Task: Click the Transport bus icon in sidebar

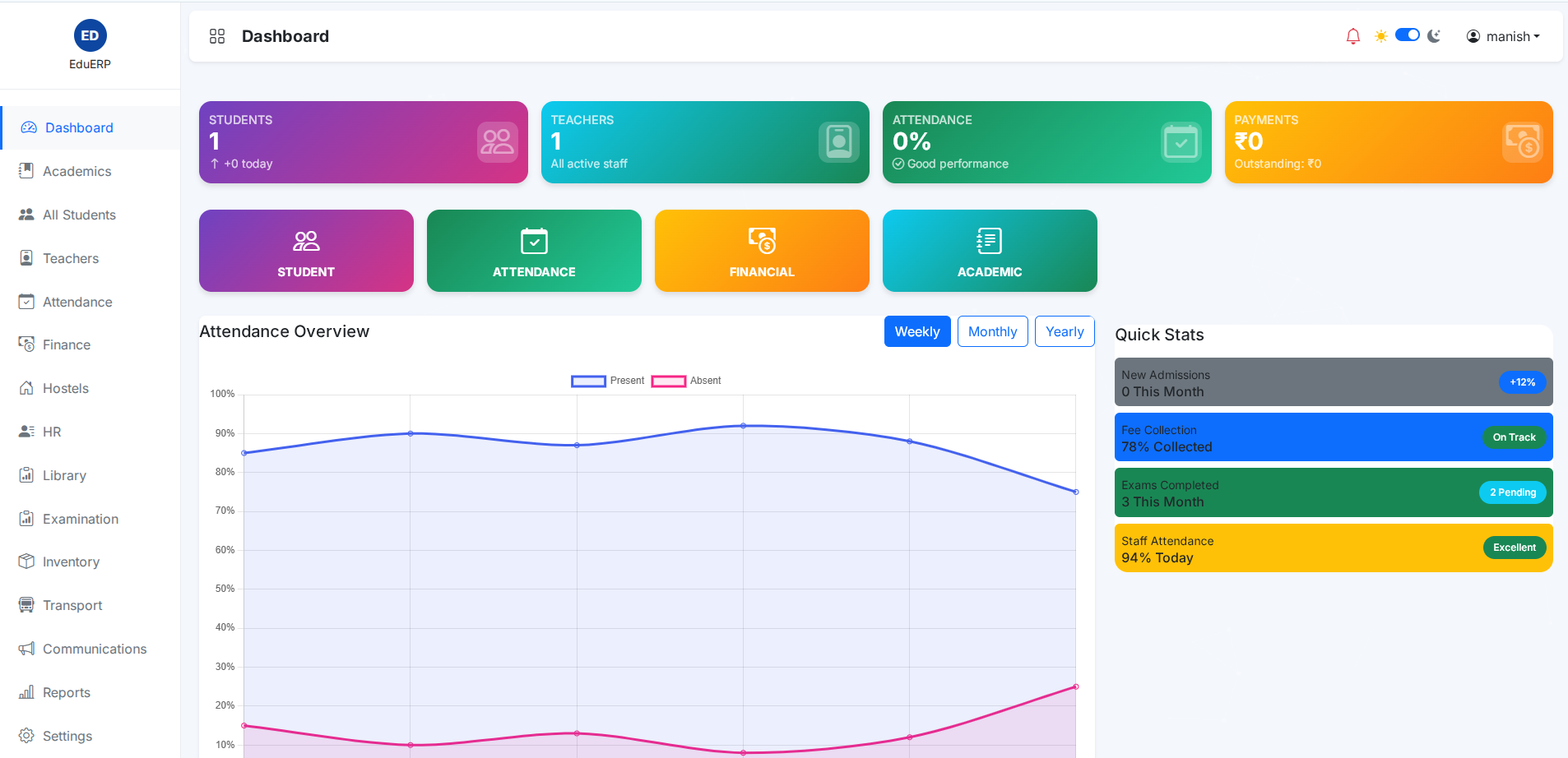Action: point(26,605)
